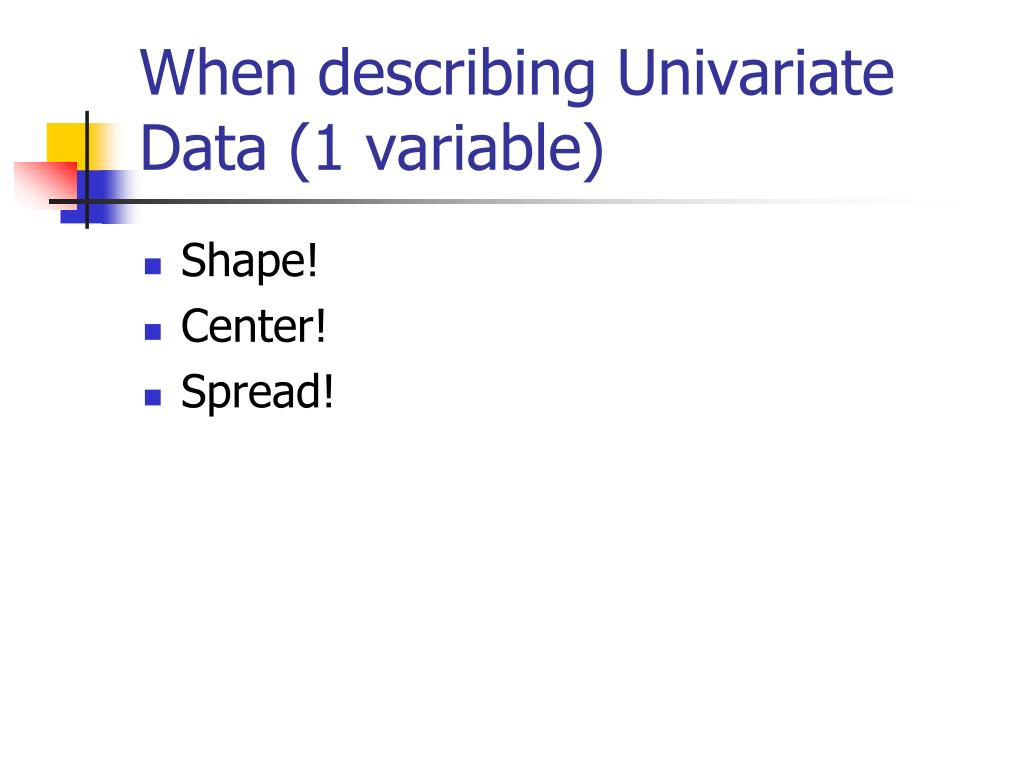The height and width of the screenshot is (768, 1024).
Task: Click the vertical black line of the decoration
Action: 87,170
